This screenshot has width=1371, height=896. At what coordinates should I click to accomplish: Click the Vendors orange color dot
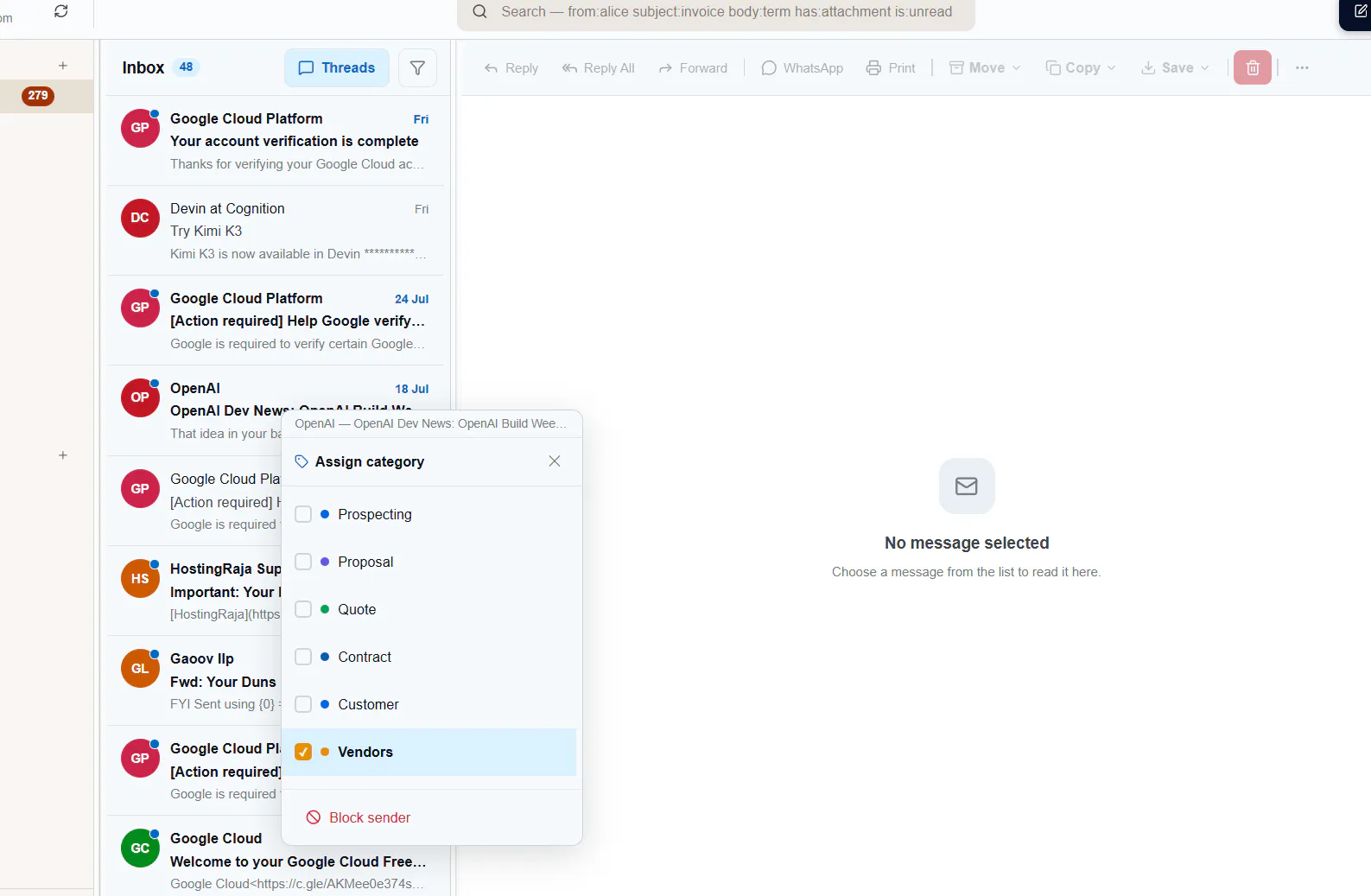[325, 752]
